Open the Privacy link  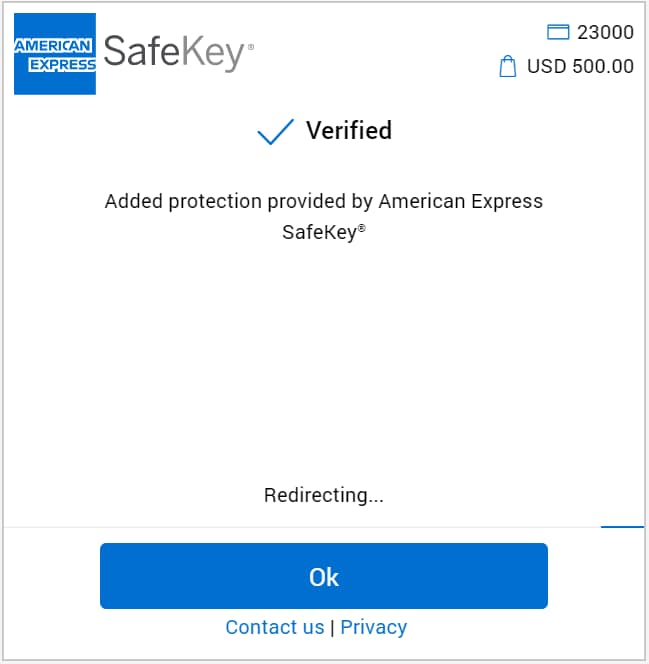(373, 627)
